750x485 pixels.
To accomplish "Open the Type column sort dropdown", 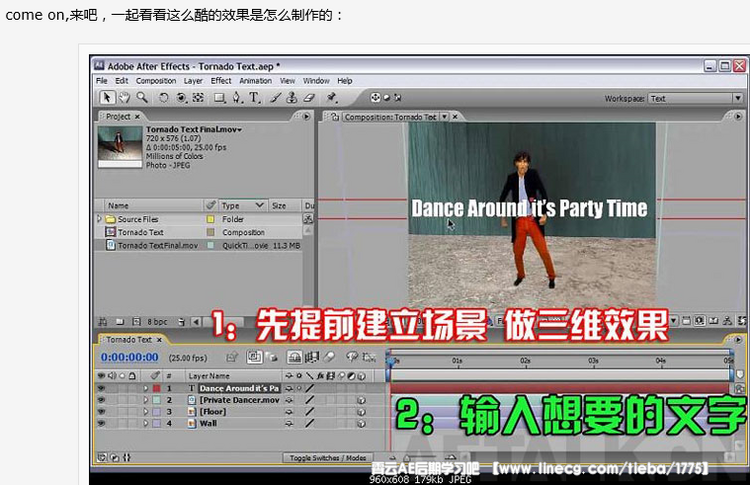I will (x=259, y=205).
